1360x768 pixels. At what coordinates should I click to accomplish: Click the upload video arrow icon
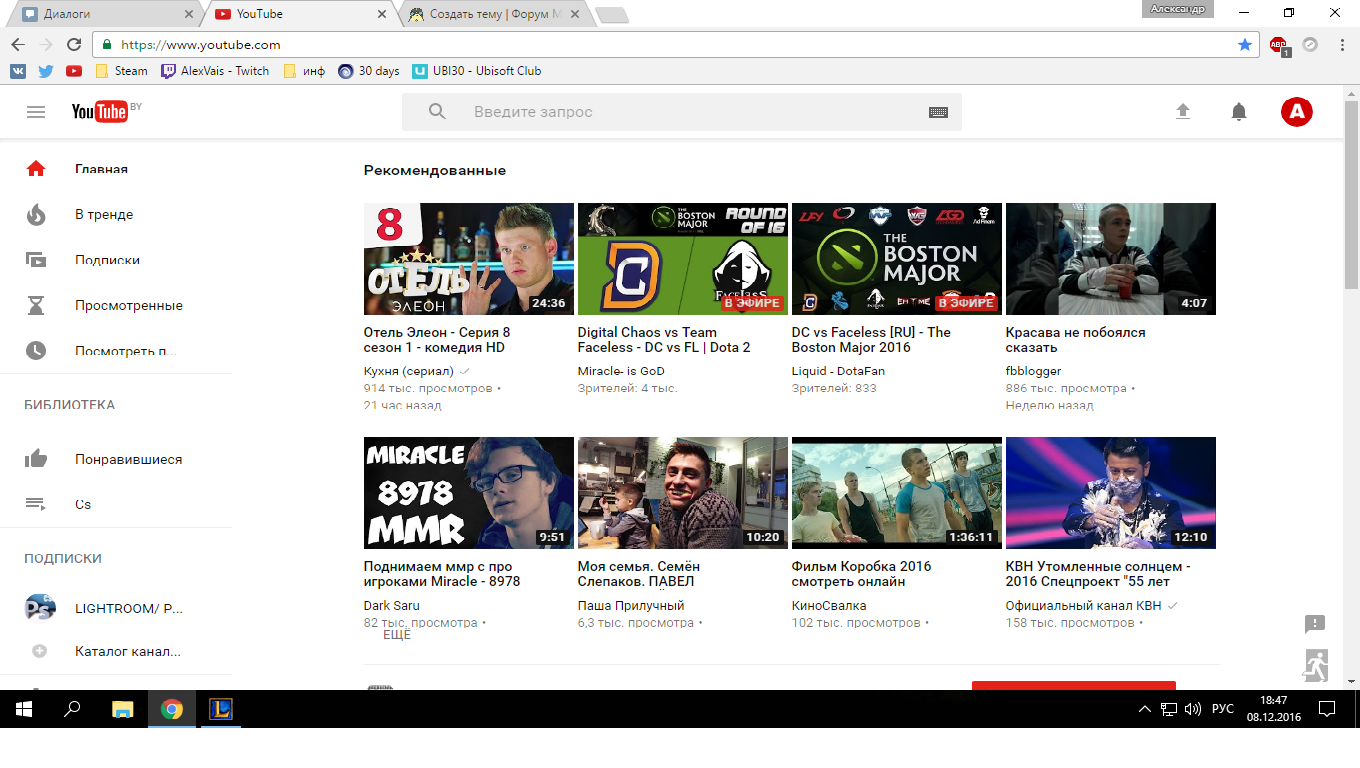point(1183,112)
